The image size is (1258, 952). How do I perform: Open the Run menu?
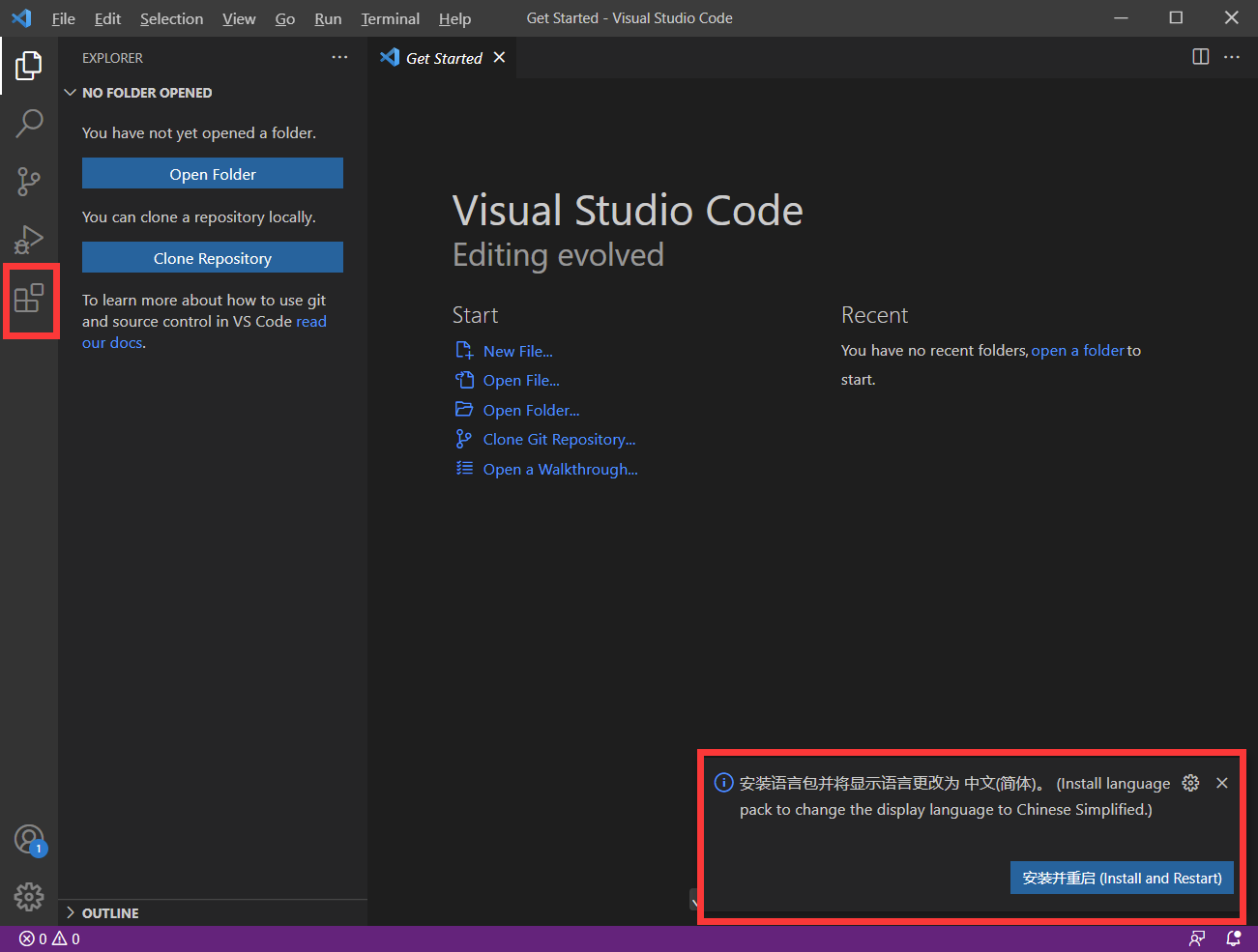(328, 18)
